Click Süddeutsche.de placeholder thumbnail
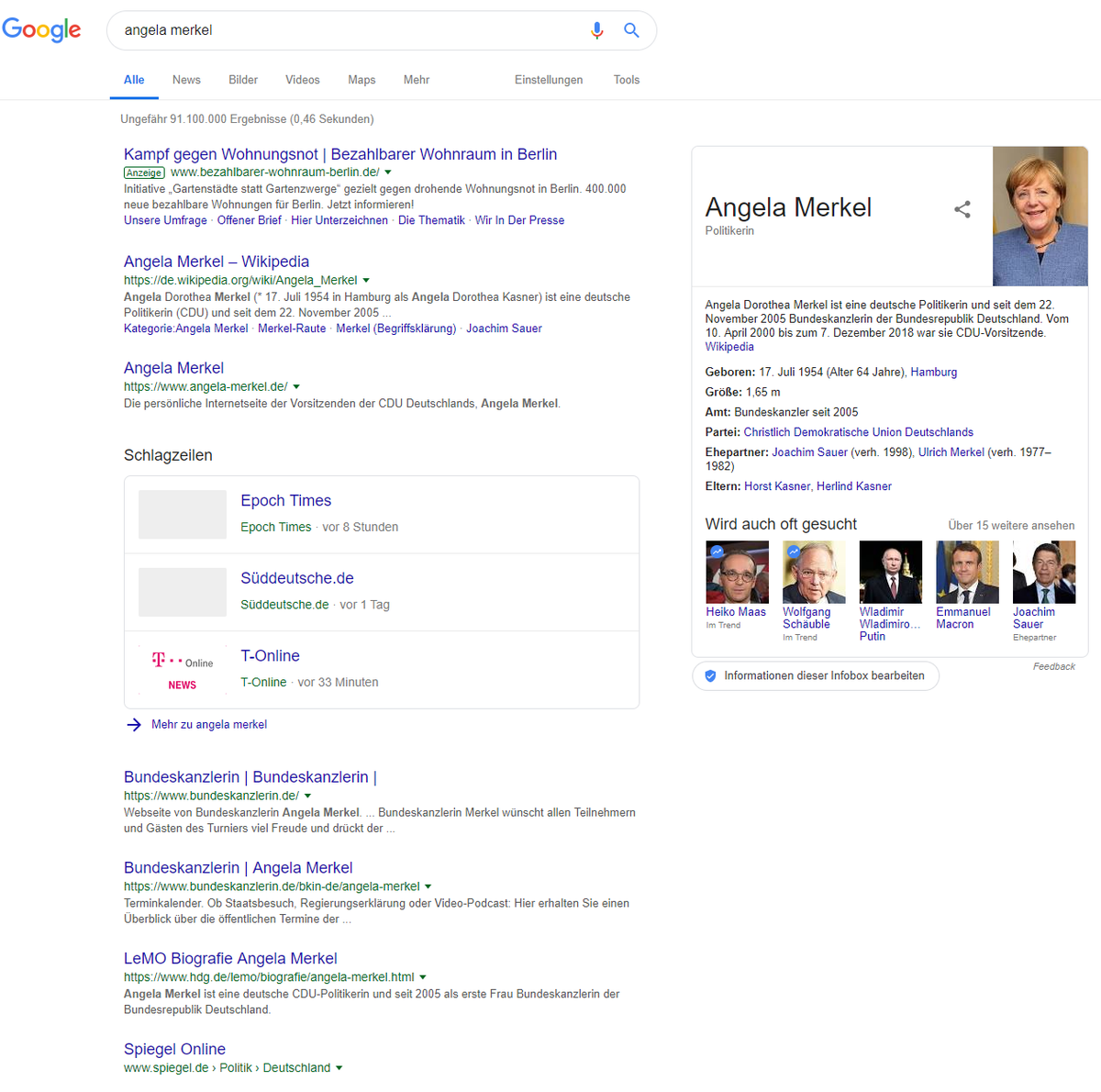This screenshot has width=1101, height=1092. (183, 592)
